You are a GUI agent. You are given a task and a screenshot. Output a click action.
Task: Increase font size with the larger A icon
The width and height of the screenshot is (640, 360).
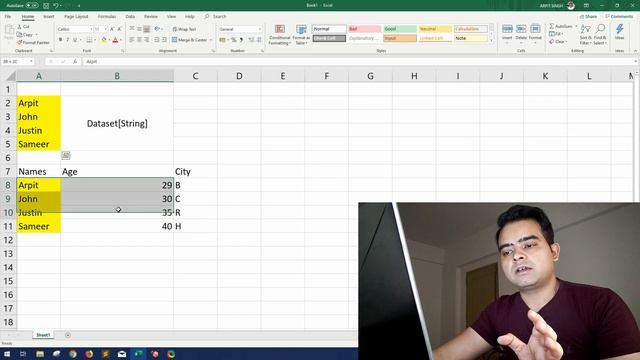(113, 29)
